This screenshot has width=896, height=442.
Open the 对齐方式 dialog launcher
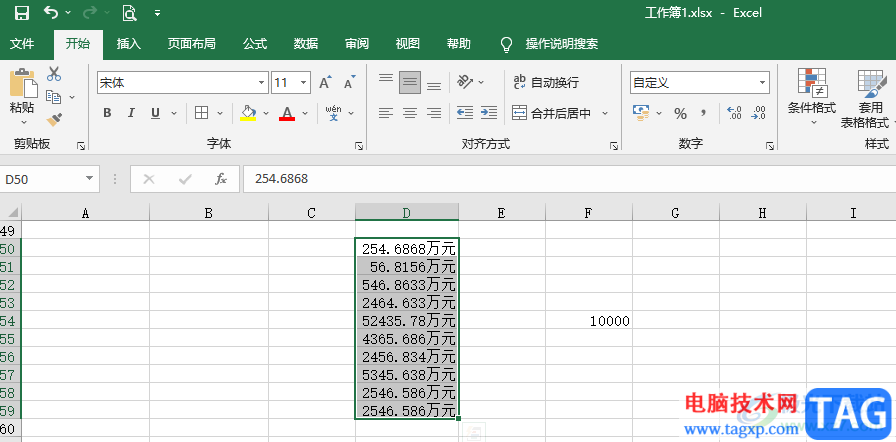coord(614,147)
